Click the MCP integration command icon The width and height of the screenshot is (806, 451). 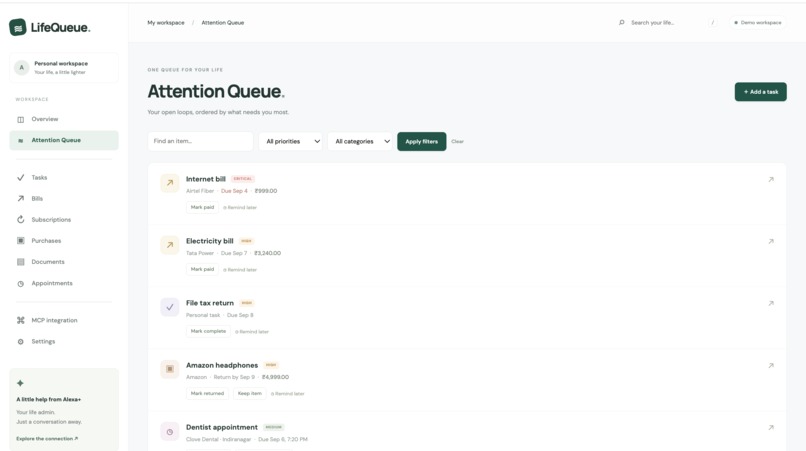coord(21,320)
